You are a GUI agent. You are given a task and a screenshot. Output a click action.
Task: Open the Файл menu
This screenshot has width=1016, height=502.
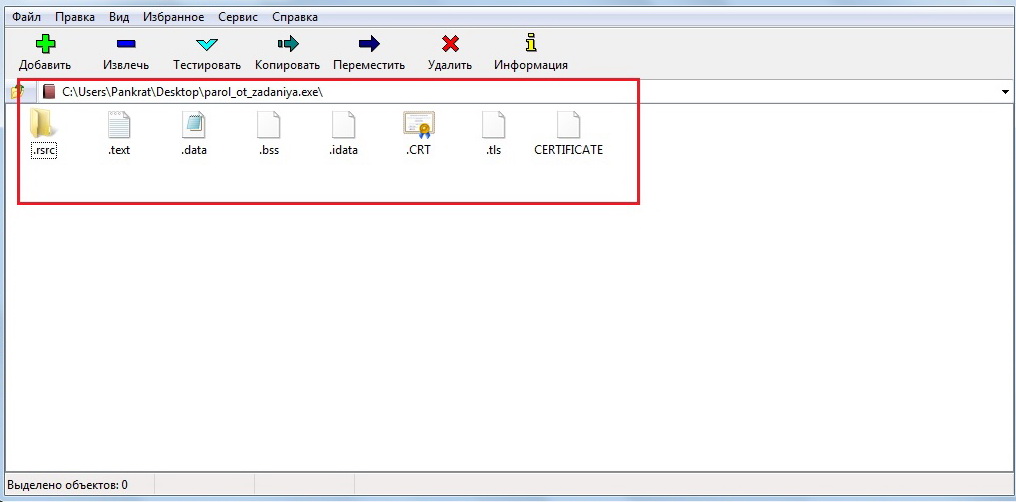pos(27,17)
